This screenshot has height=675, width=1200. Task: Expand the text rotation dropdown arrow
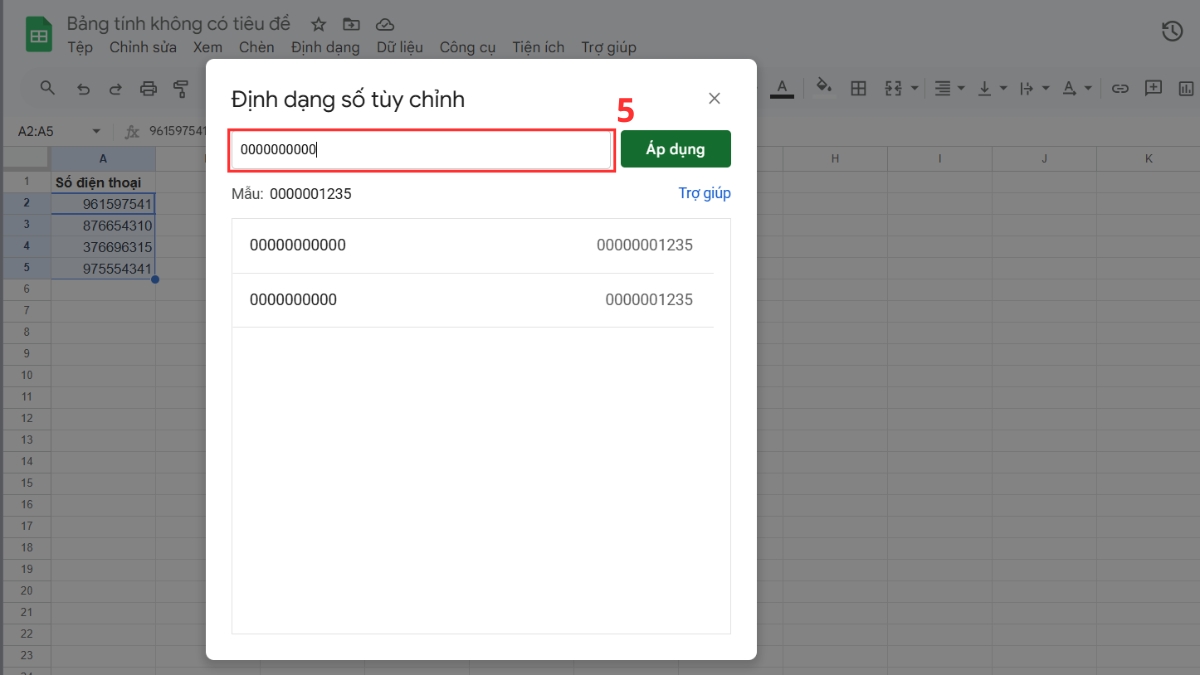click(1088, 89)
